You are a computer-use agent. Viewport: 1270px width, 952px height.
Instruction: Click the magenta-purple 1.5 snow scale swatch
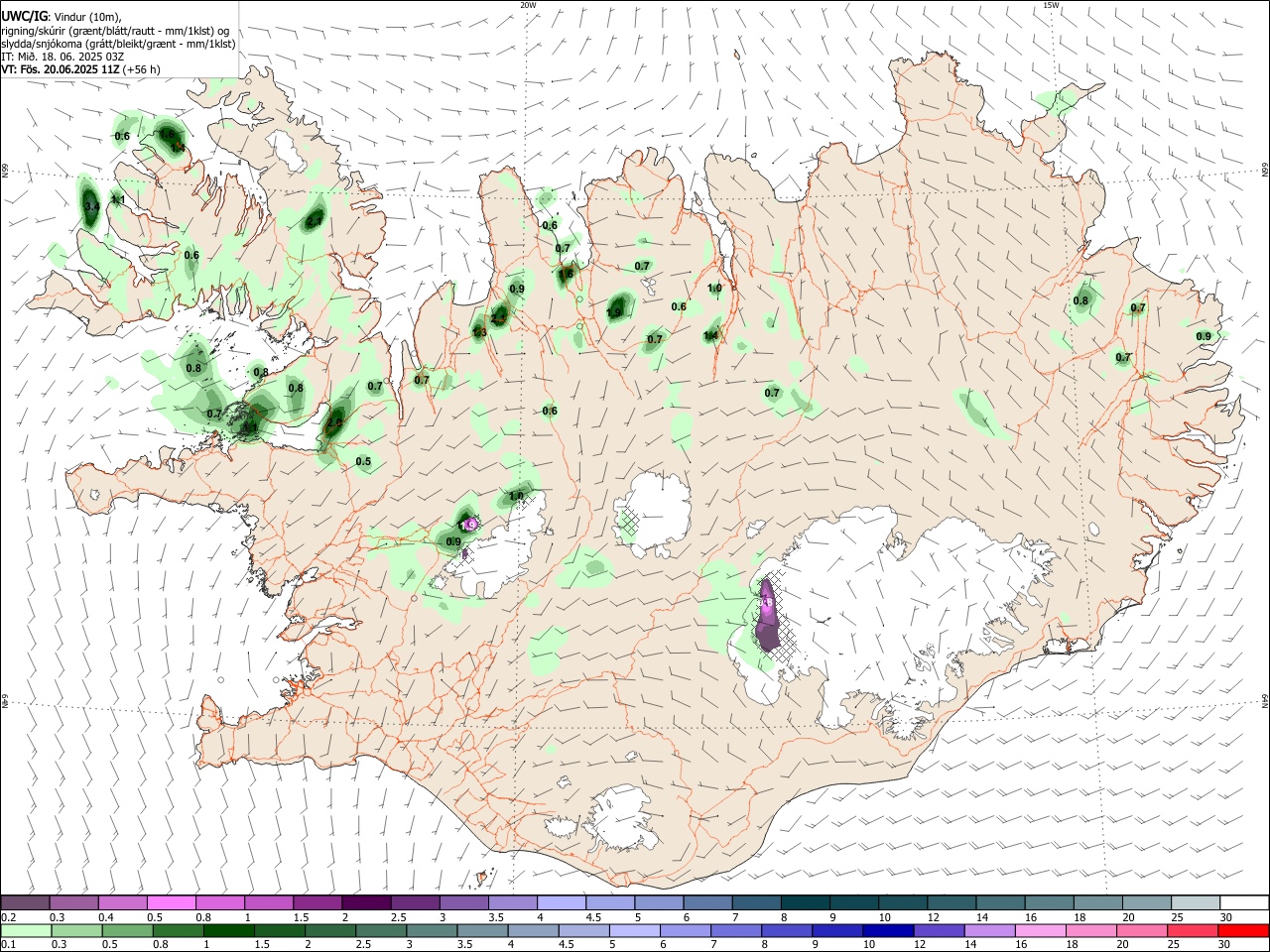click(317, 903)
